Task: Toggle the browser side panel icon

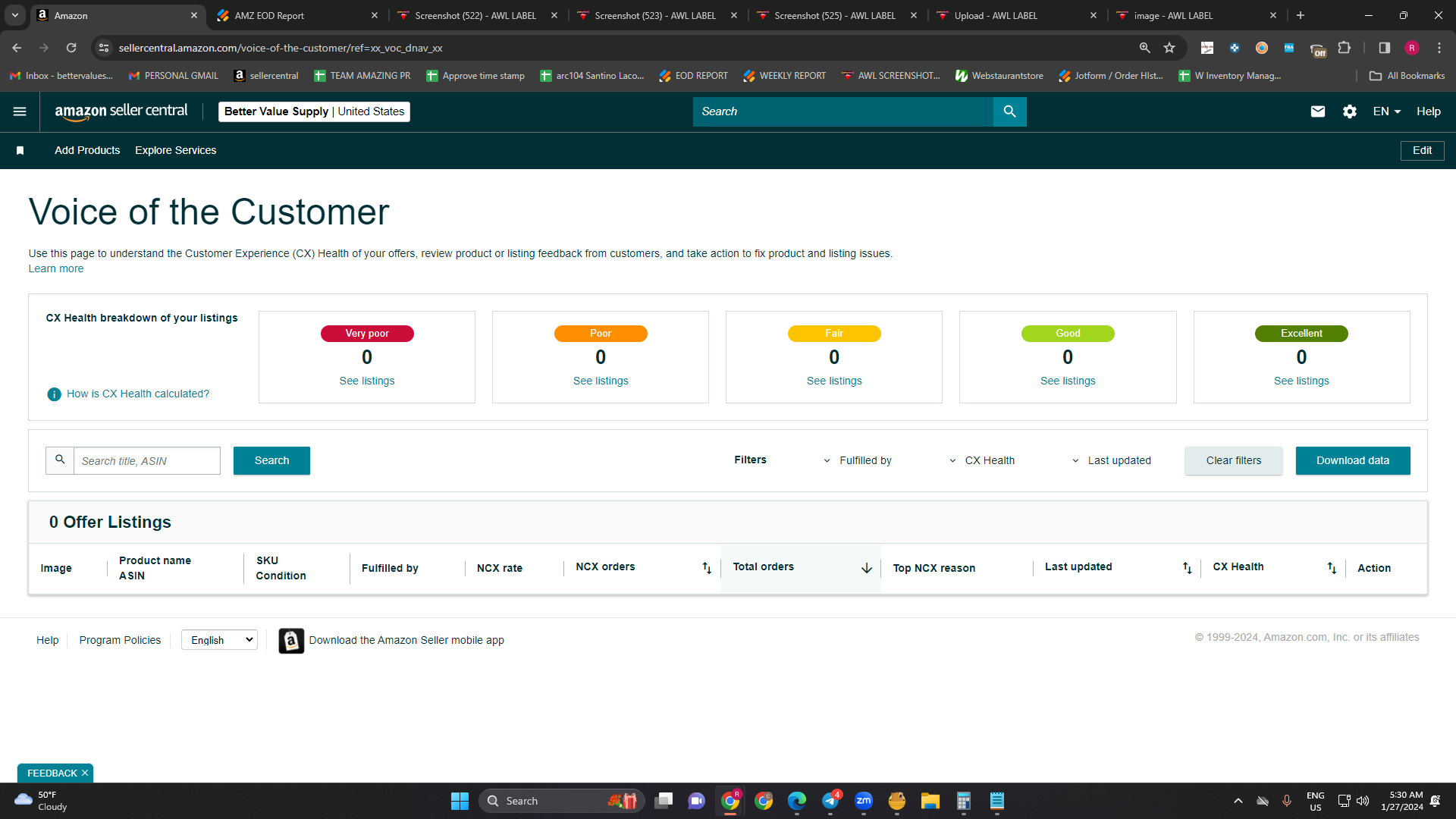Action: point(1385,48)
